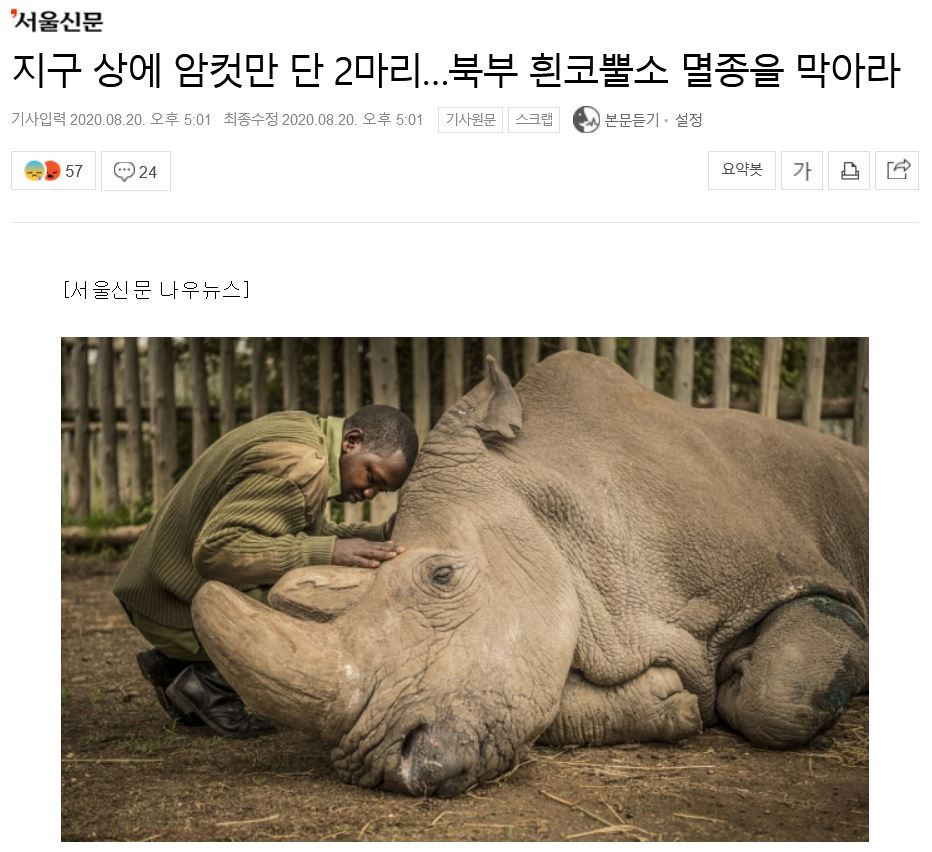
Task: Click the 57 reactions number
Action: coord(74,171)
